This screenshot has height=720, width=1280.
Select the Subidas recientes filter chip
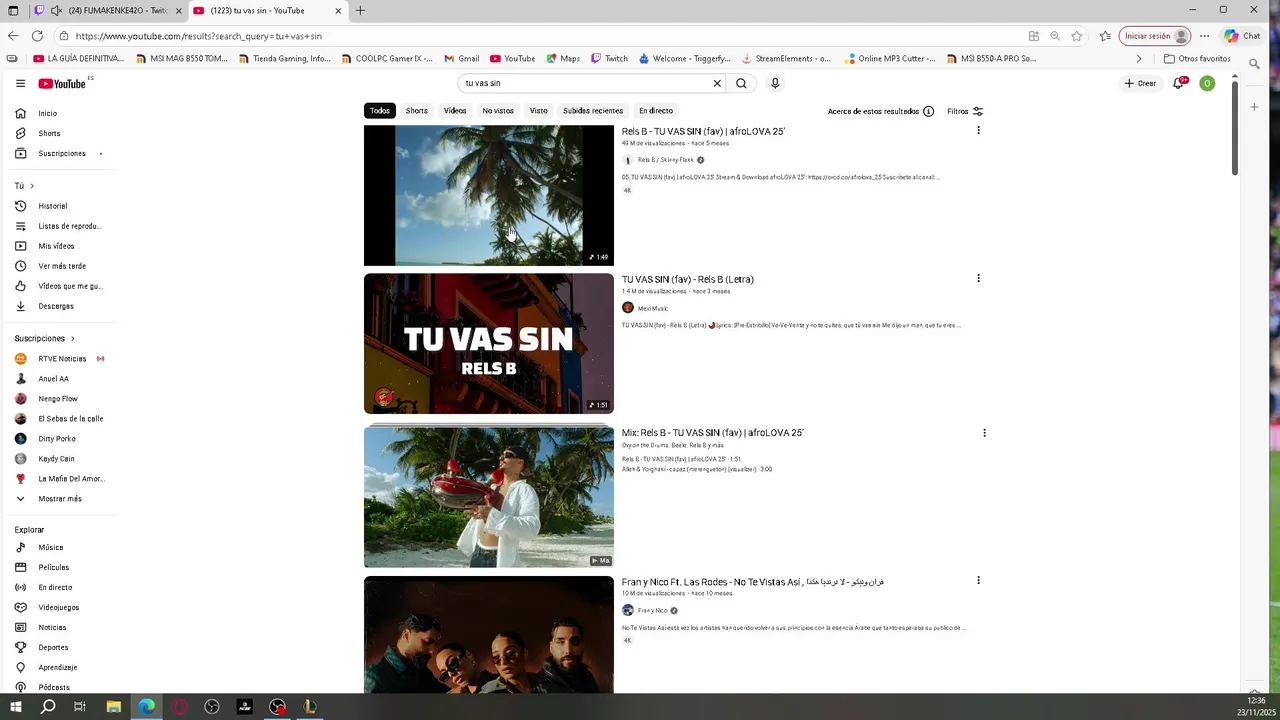[x=593, y=111]
